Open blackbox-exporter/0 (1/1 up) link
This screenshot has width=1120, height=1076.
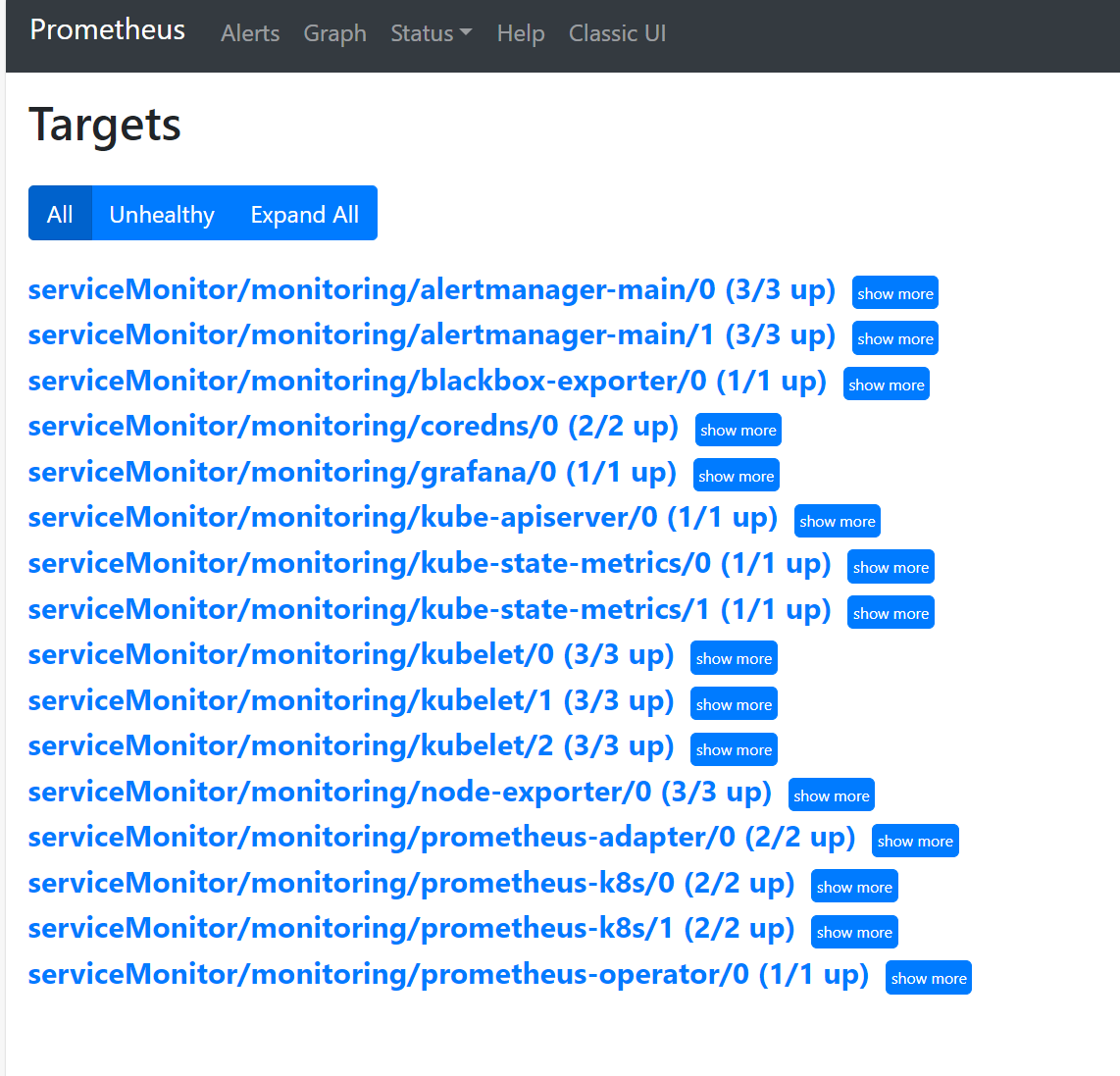[428, 382]
